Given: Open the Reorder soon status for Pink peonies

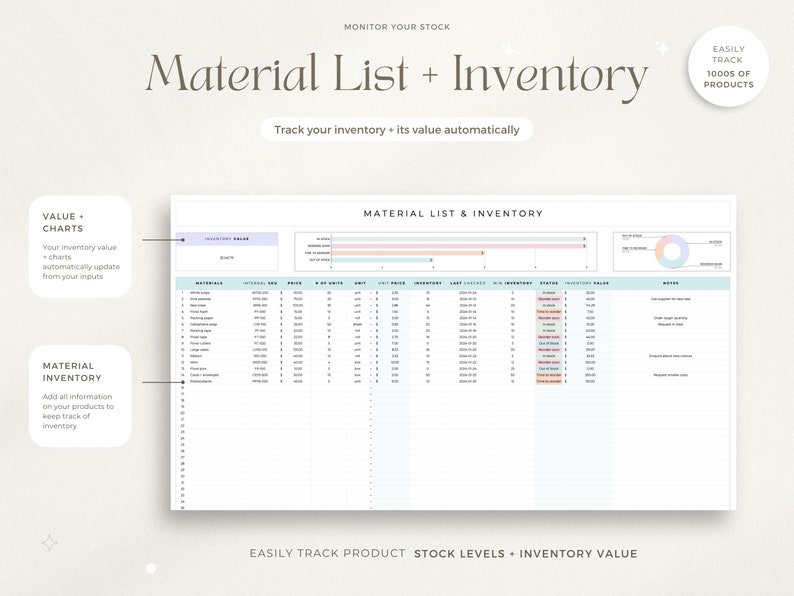Looking at the screenshot, I should 549,299.
